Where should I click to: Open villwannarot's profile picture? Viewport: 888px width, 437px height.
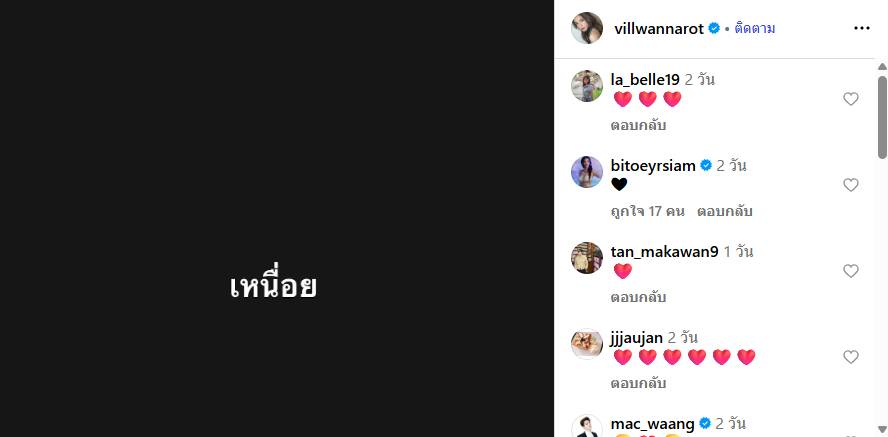tap(587, 28)
